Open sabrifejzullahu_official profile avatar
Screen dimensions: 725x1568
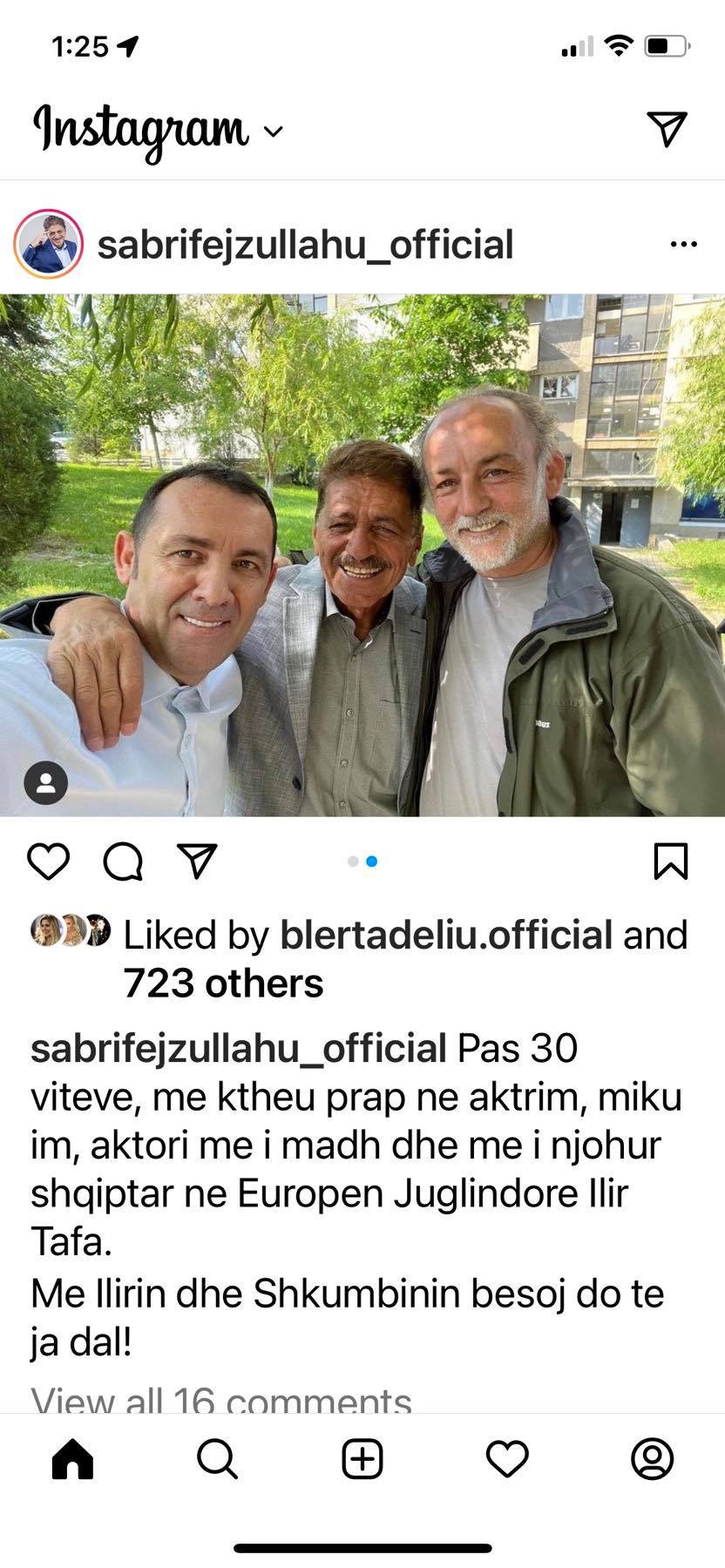click(49, 244)
